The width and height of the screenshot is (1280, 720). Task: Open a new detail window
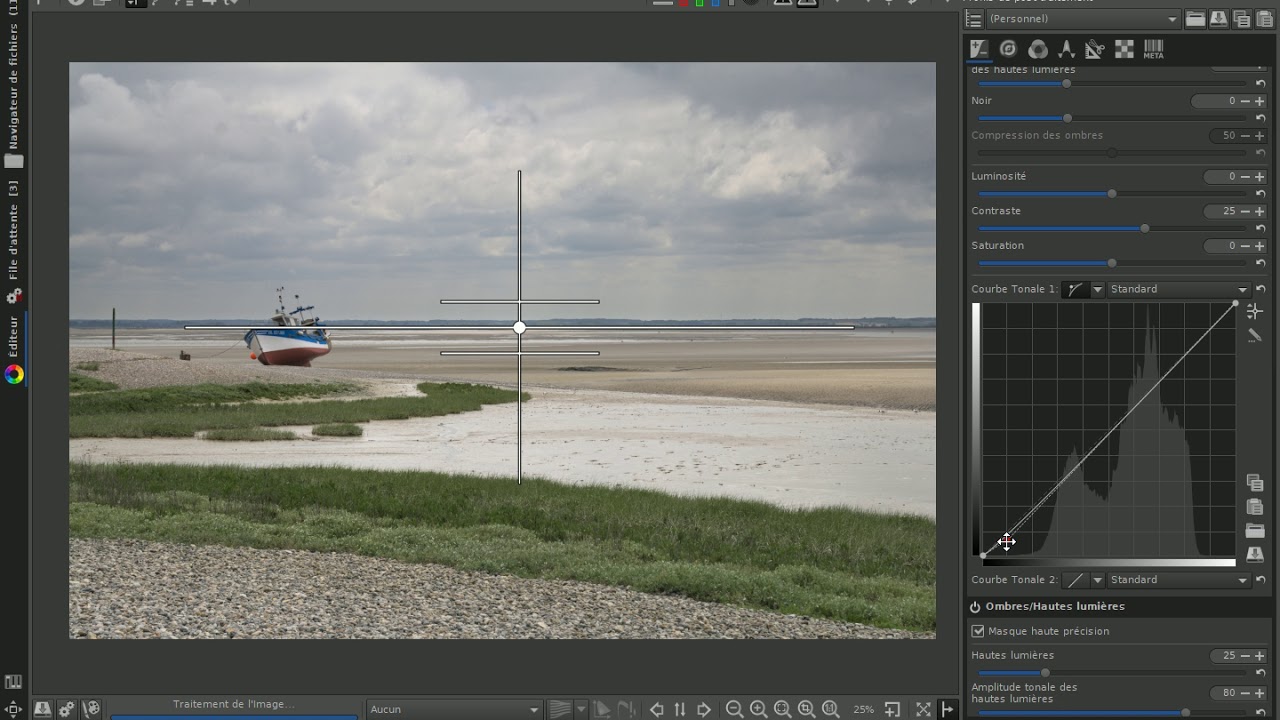pos(892,709)
